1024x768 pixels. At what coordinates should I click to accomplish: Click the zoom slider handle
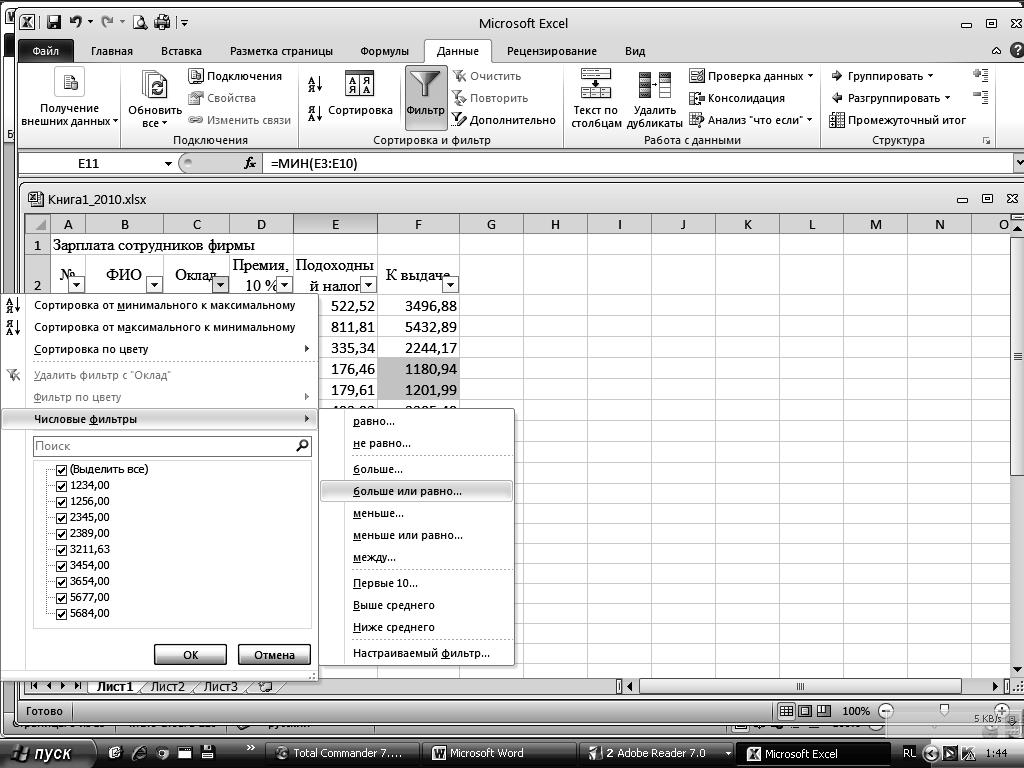click(944, 709)
